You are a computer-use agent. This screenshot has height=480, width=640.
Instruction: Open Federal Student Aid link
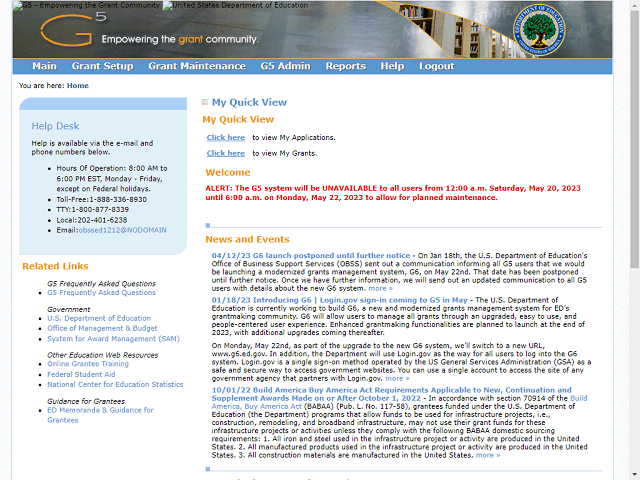(x=81, y=374)
